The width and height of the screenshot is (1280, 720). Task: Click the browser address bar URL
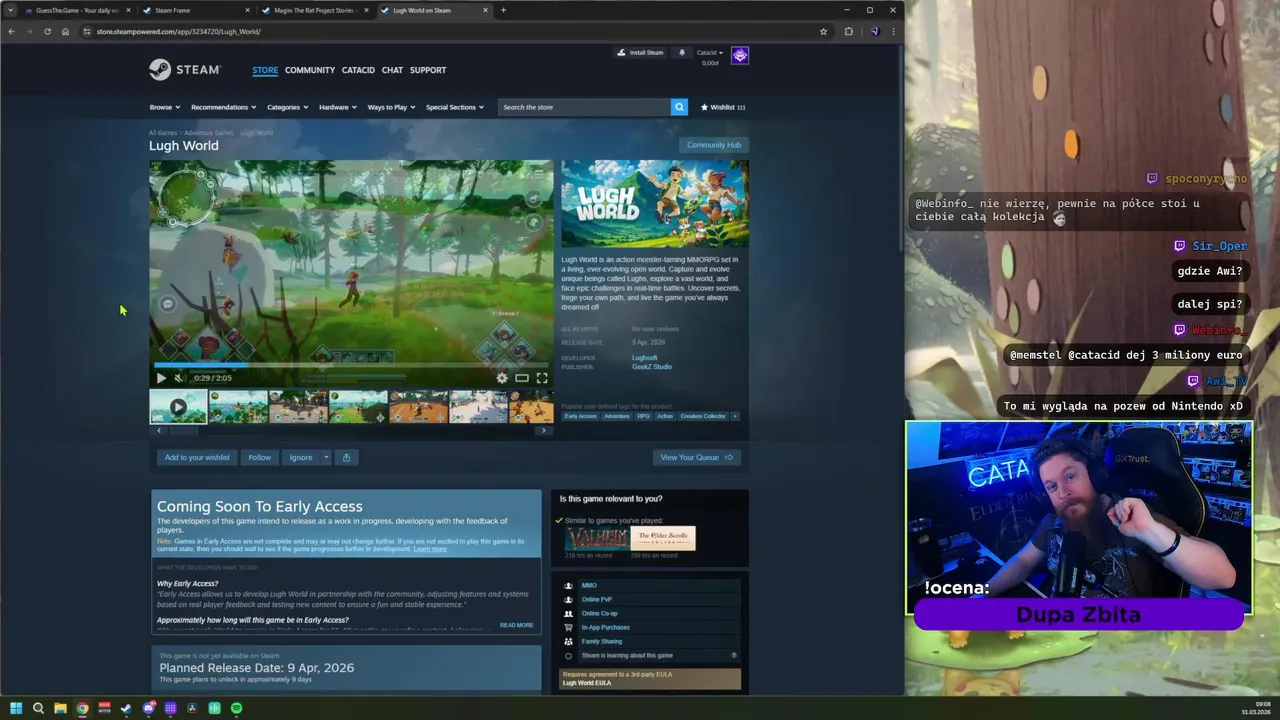[x=178, y=31]
